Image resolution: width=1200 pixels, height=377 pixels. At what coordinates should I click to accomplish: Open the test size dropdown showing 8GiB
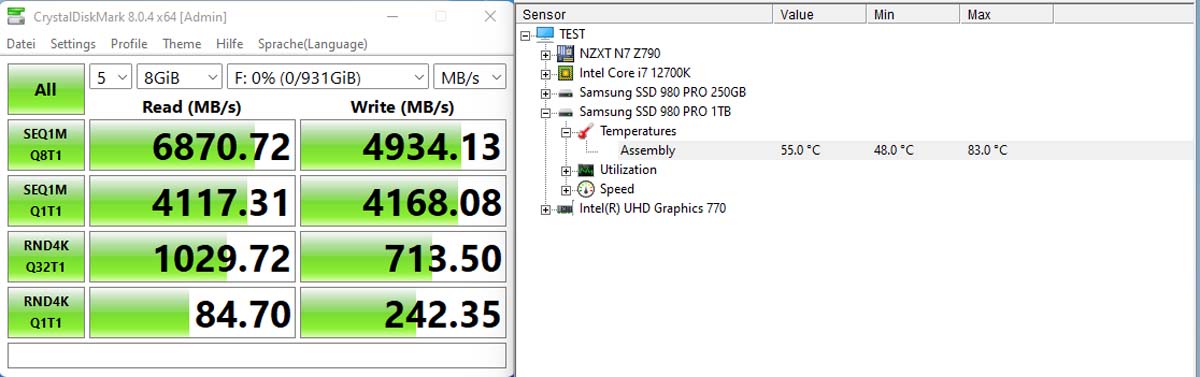click(180, 78)
